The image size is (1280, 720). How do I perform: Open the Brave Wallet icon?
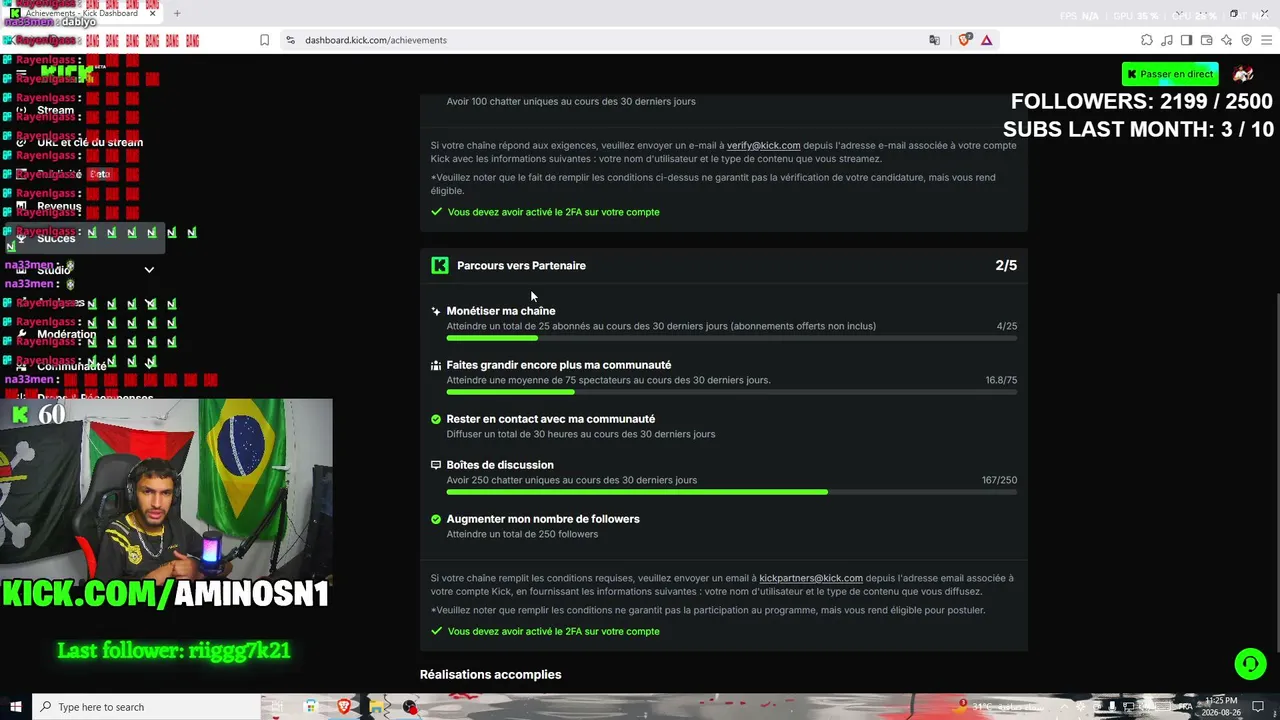pos(1206,40)
